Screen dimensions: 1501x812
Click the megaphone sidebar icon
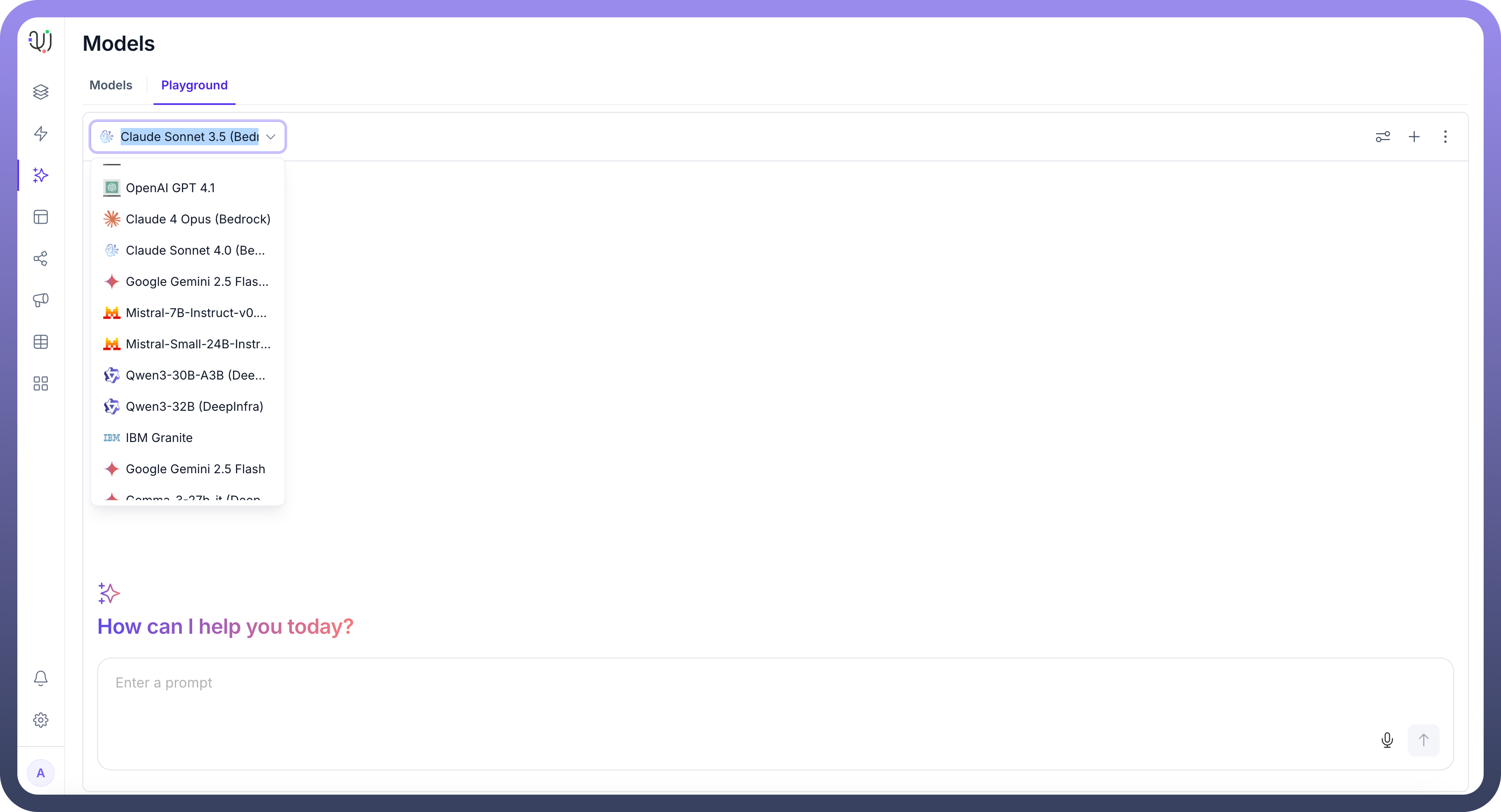(x=41, y=300)
